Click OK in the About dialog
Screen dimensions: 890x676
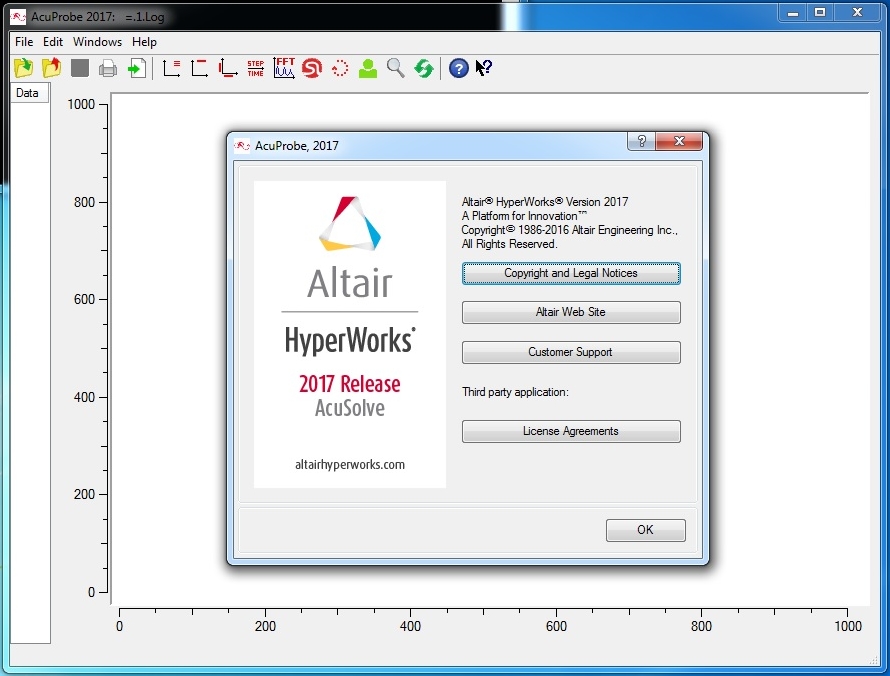pyautogui.click(x=645, y=530)
